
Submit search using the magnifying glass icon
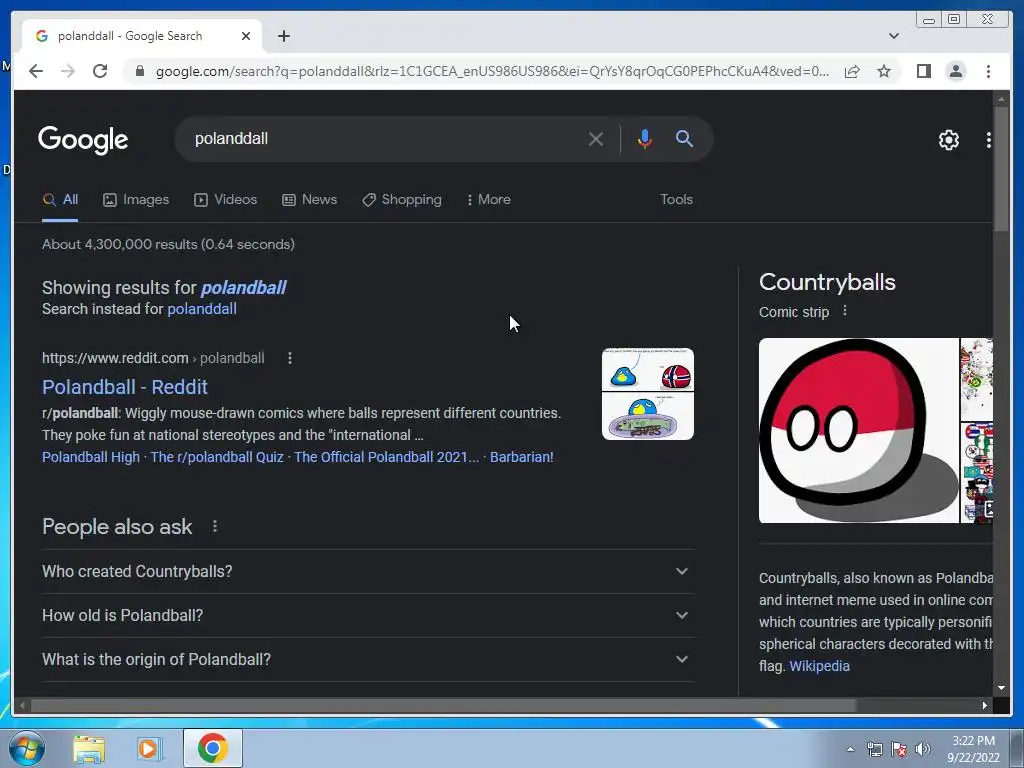pos(684,138)
